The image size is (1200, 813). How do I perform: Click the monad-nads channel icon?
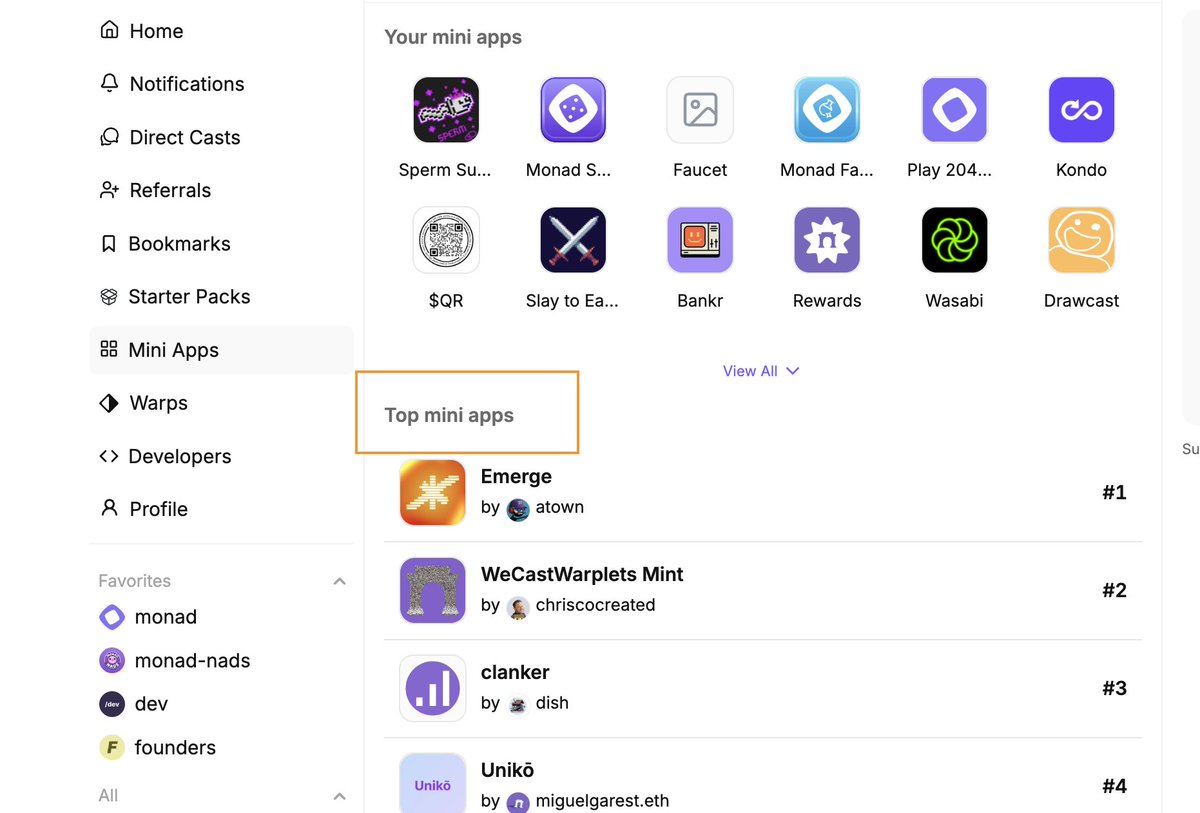(112, 660)
